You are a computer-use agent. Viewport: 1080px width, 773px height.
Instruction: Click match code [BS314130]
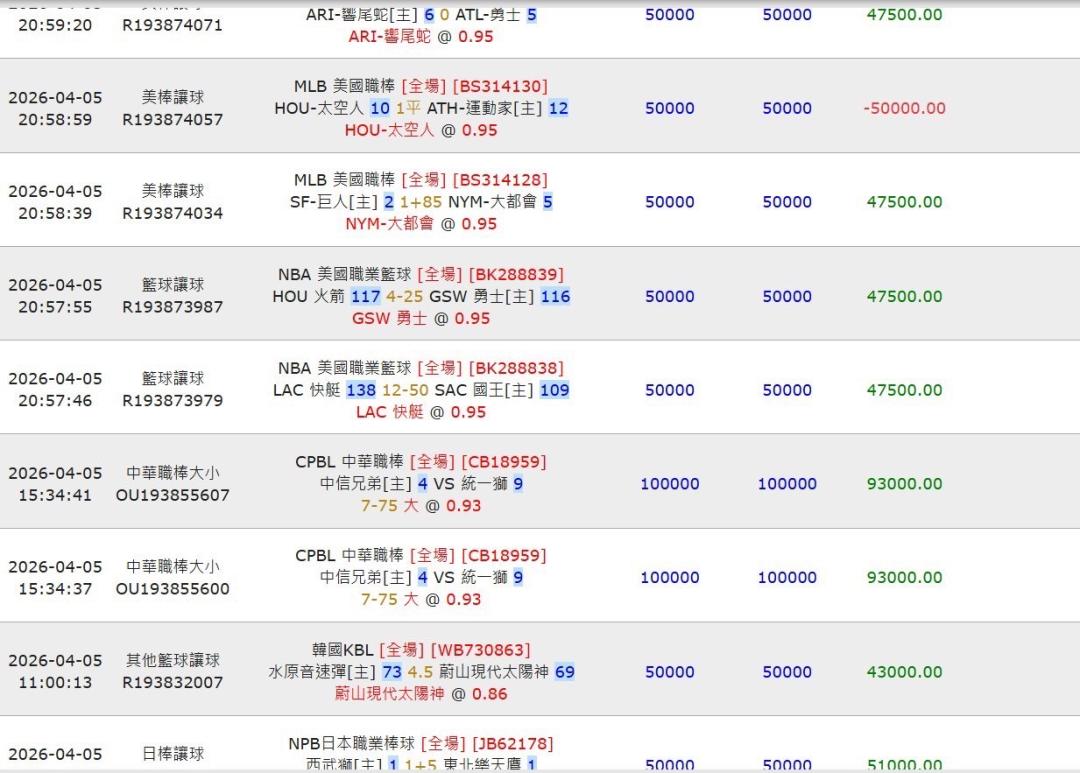pos(500,86)
